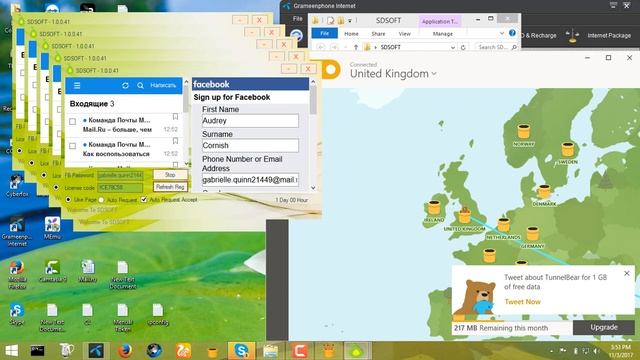
Task: Click the Refresh Reg button
Action: pyautogui.click(x=170, y=187)
